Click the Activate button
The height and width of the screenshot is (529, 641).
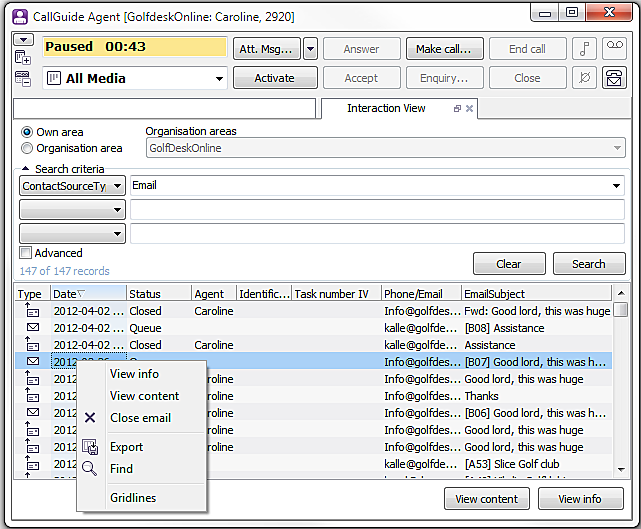coord(275,78)
